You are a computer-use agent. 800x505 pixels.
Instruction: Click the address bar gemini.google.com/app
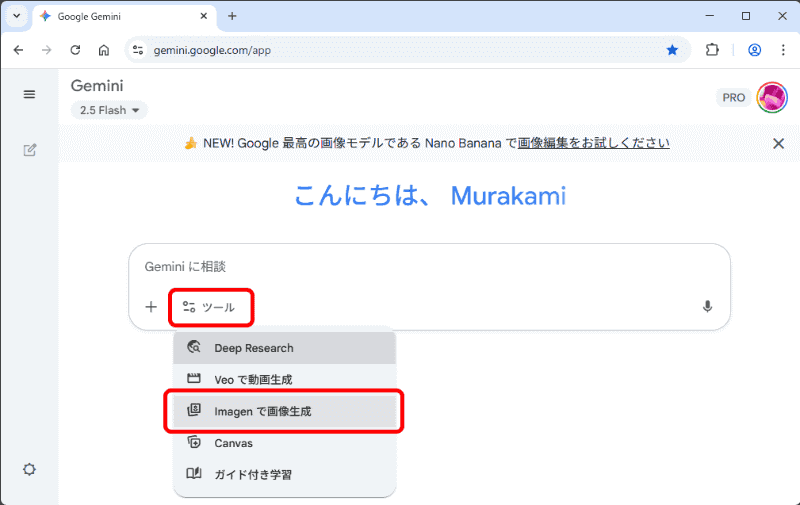click(x=212, y=50)
